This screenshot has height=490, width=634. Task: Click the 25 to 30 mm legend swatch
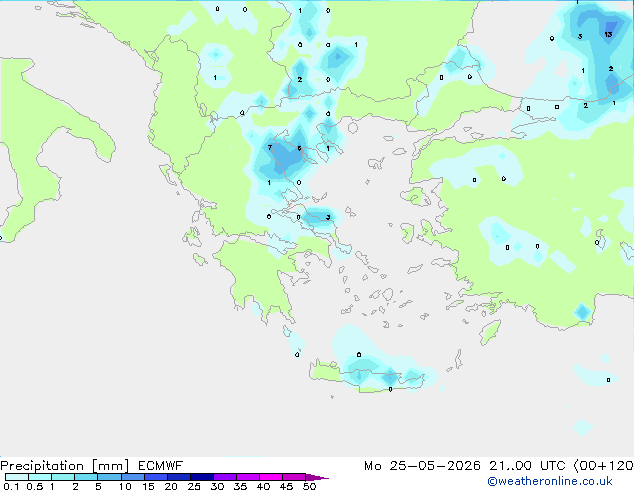pos(201,477)
